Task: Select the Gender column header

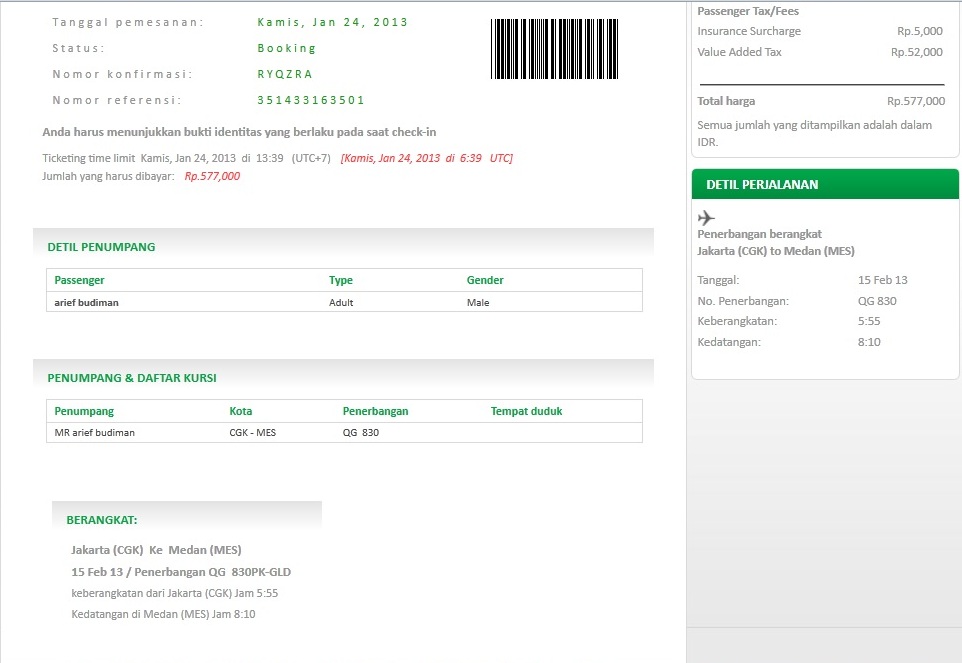Action: [484, 280]
